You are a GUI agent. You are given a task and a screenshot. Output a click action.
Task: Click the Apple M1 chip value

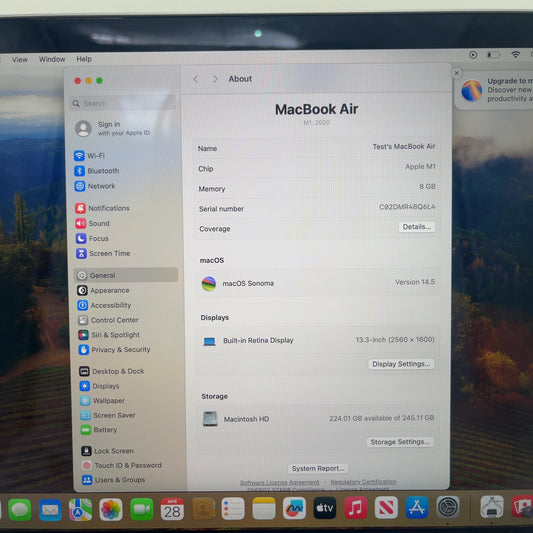click(x=420, y=167)
